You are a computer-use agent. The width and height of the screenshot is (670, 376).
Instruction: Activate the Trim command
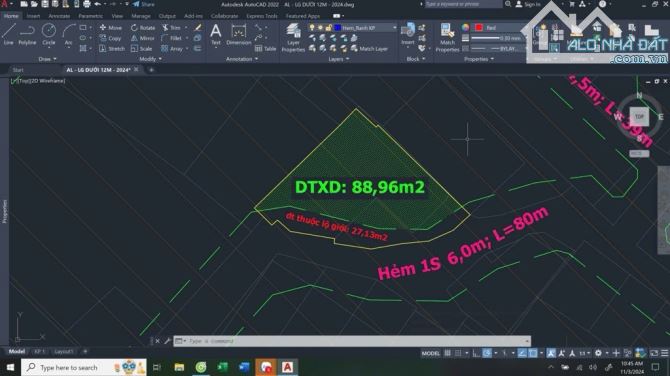[171, 27]
